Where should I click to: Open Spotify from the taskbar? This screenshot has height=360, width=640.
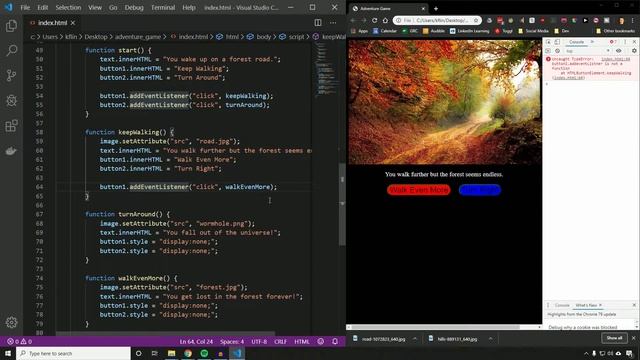[x=204, y=353]
